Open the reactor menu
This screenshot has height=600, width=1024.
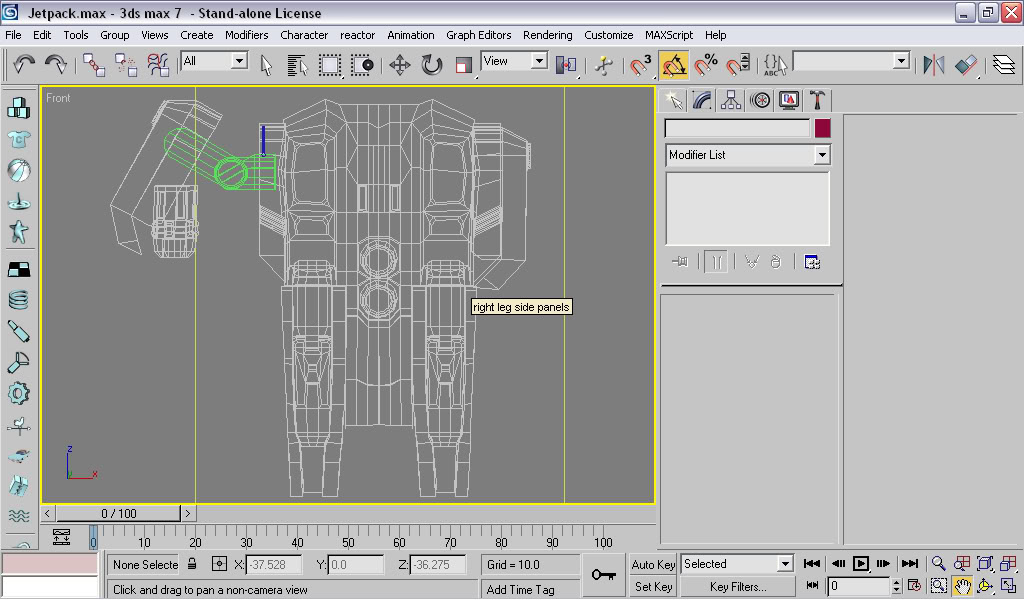357,35
